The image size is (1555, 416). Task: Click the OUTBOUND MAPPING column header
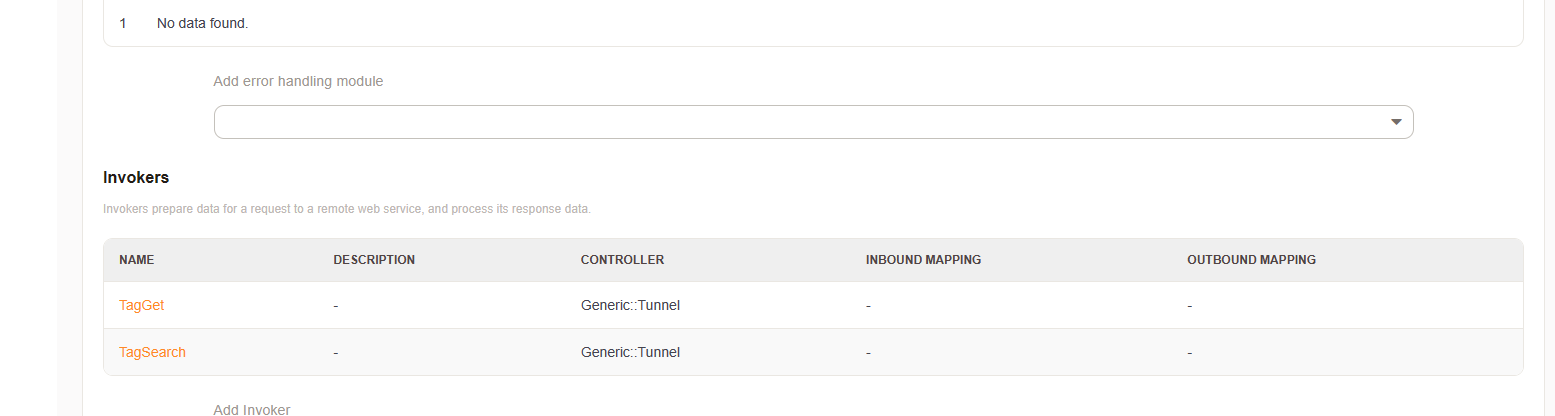coord(1251,260)
